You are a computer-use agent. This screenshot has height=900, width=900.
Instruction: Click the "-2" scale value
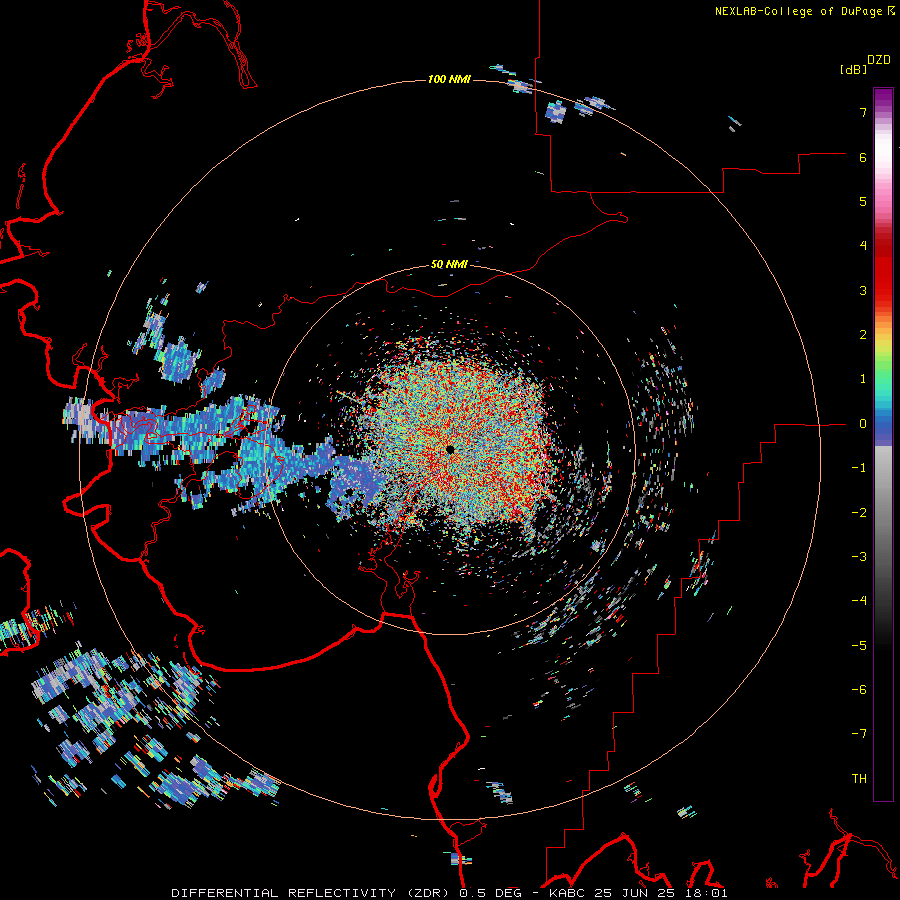point(859,513)
